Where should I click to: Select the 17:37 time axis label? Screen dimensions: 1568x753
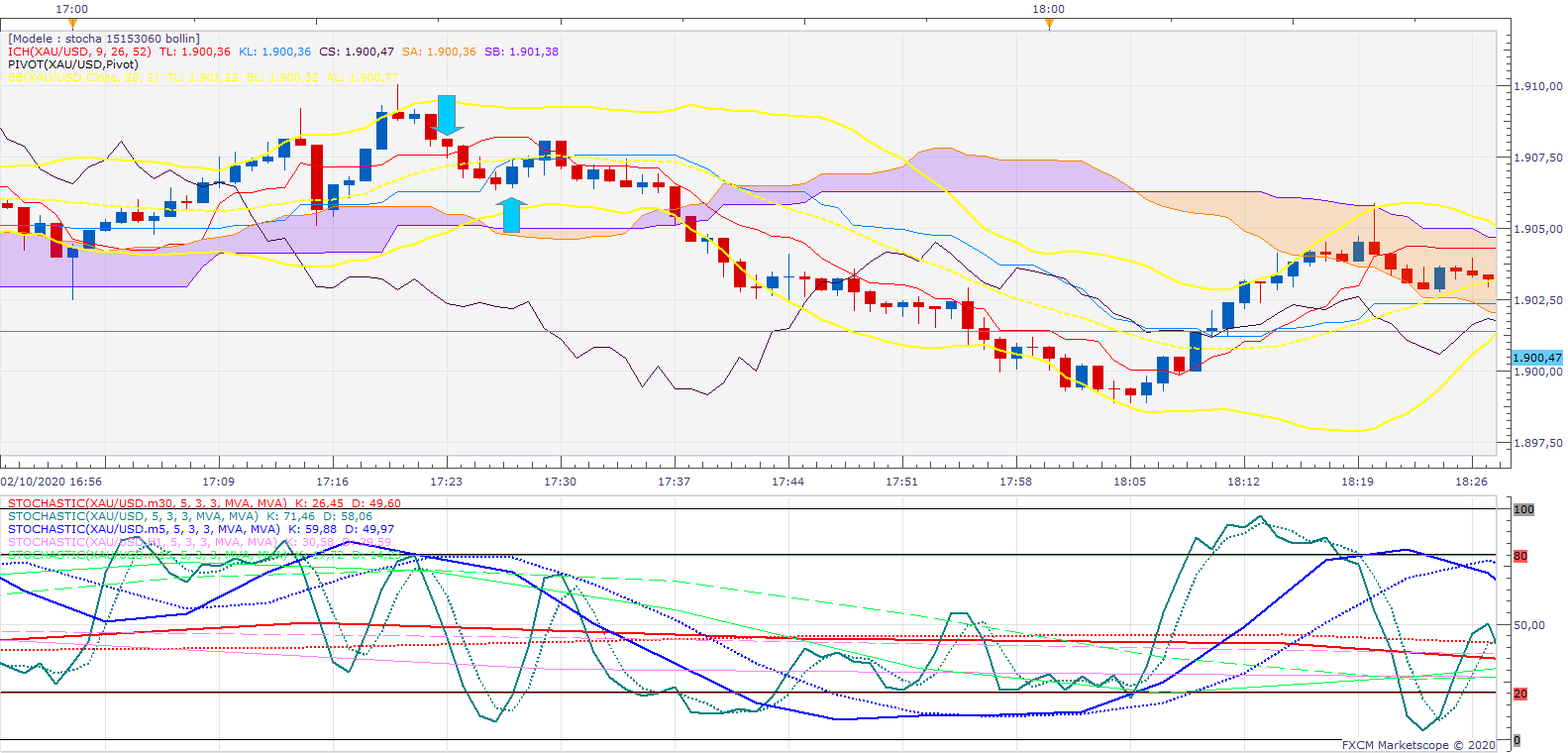coord(675,482)
